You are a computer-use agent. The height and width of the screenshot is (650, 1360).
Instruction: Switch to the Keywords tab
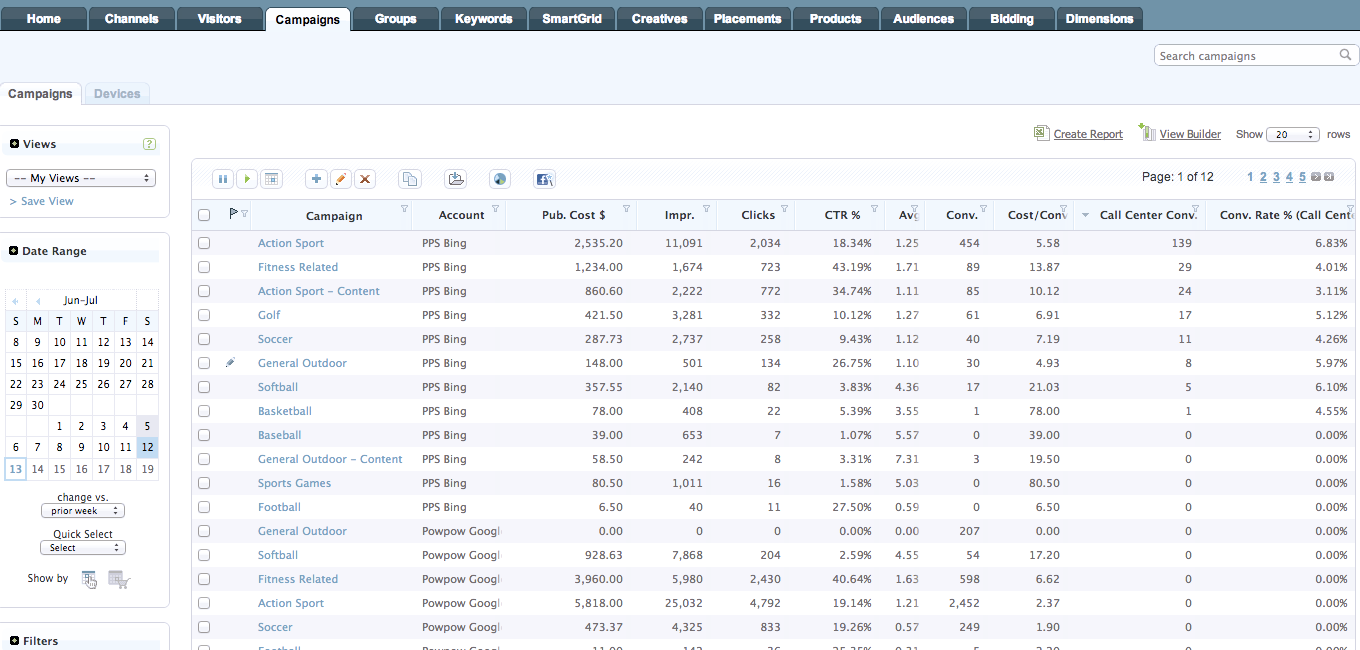click(x=484, y=18)
